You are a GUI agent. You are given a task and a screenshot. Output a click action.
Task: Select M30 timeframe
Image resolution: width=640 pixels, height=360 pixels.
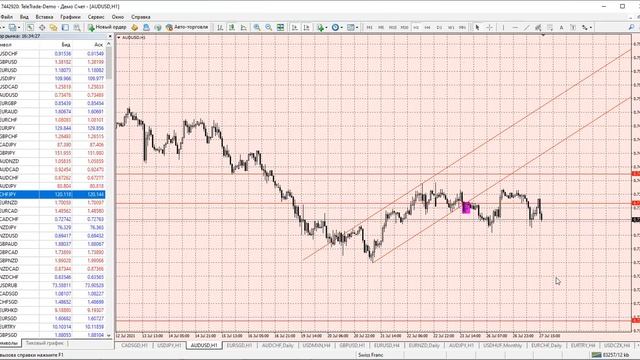tap(404, 27)
